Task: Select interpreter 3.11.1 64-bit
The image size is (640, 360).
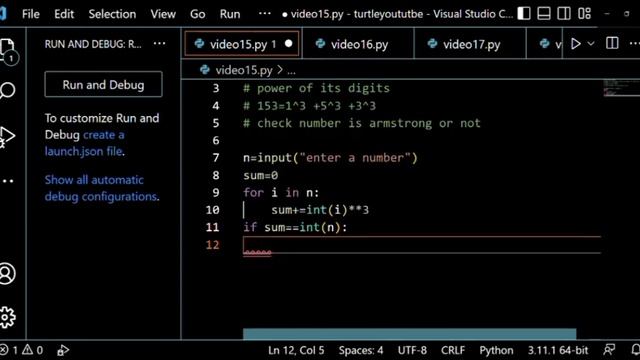Action: click(558, 350)
